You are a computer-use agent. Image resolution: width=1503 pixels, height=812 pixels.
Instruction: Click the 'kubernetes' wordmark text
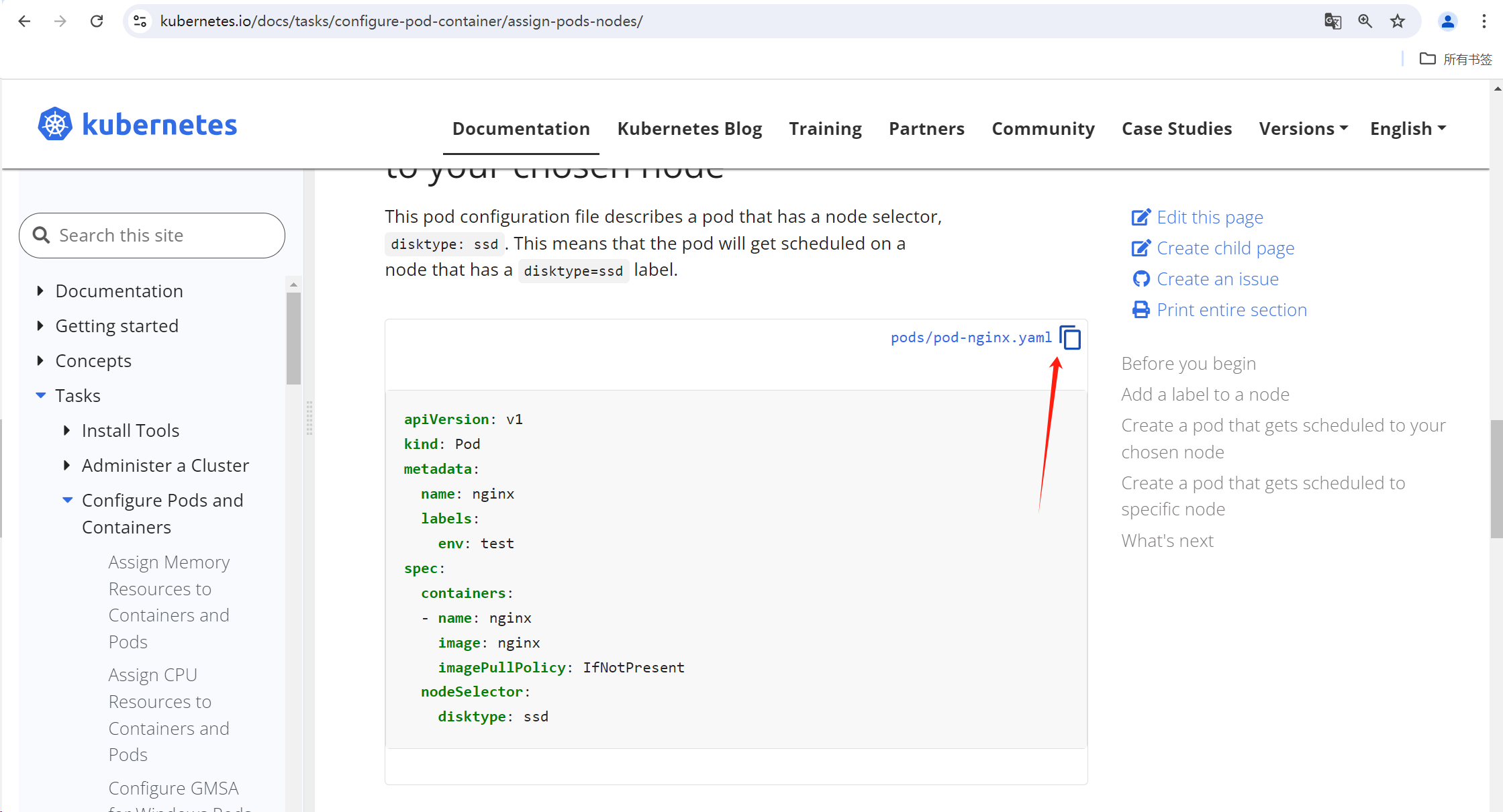coord(160,125)
